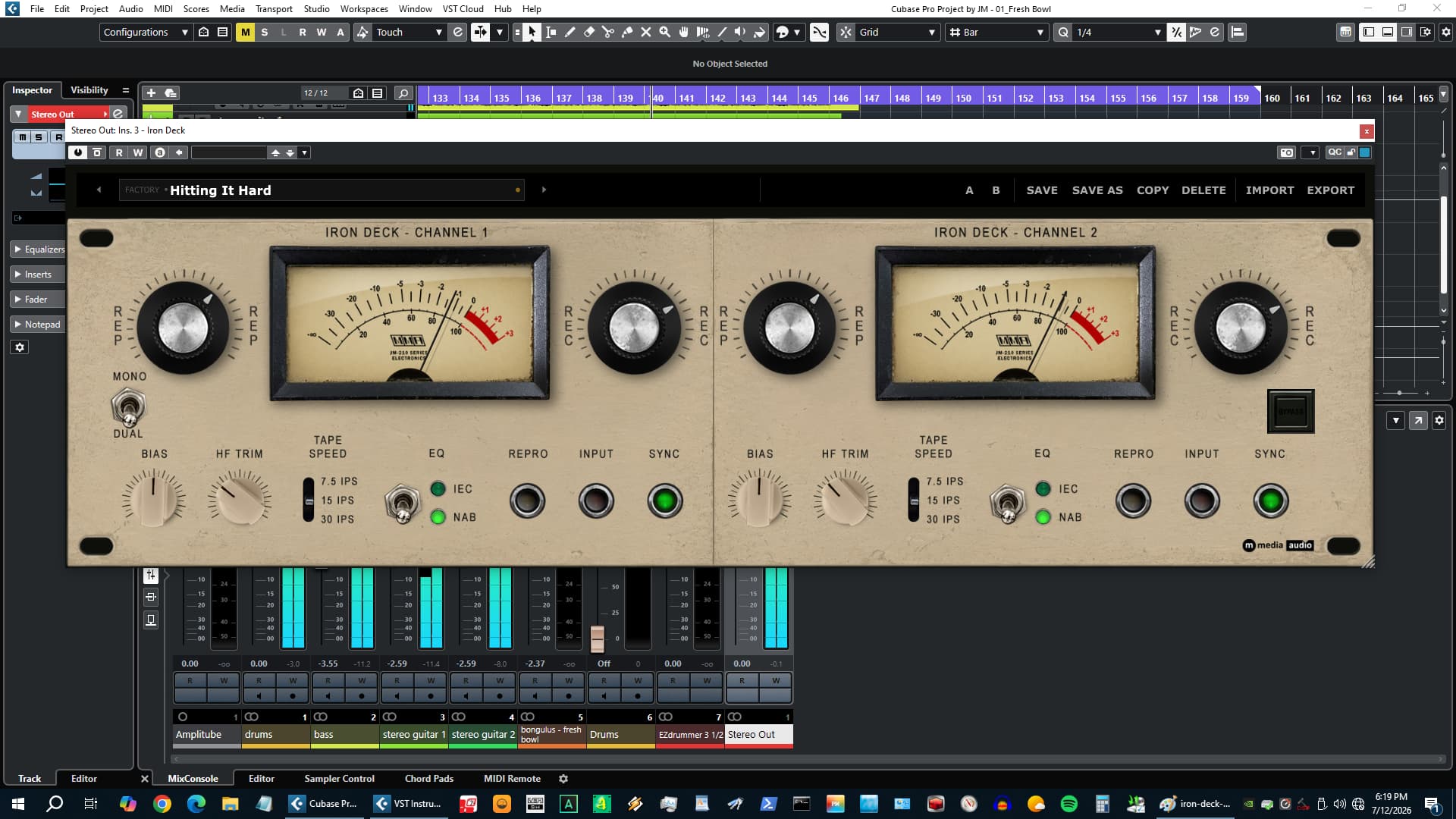Select the Time Warp tool

click(702, 32)
